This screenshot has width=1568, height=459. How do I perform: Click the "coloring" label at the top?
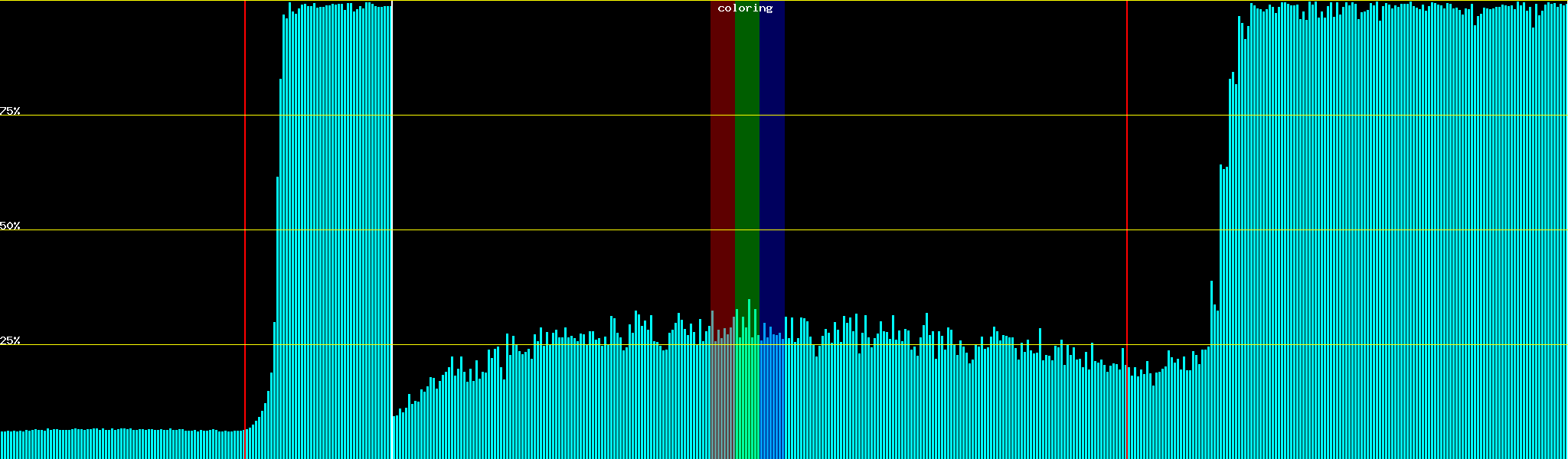(x=745, y=8)
